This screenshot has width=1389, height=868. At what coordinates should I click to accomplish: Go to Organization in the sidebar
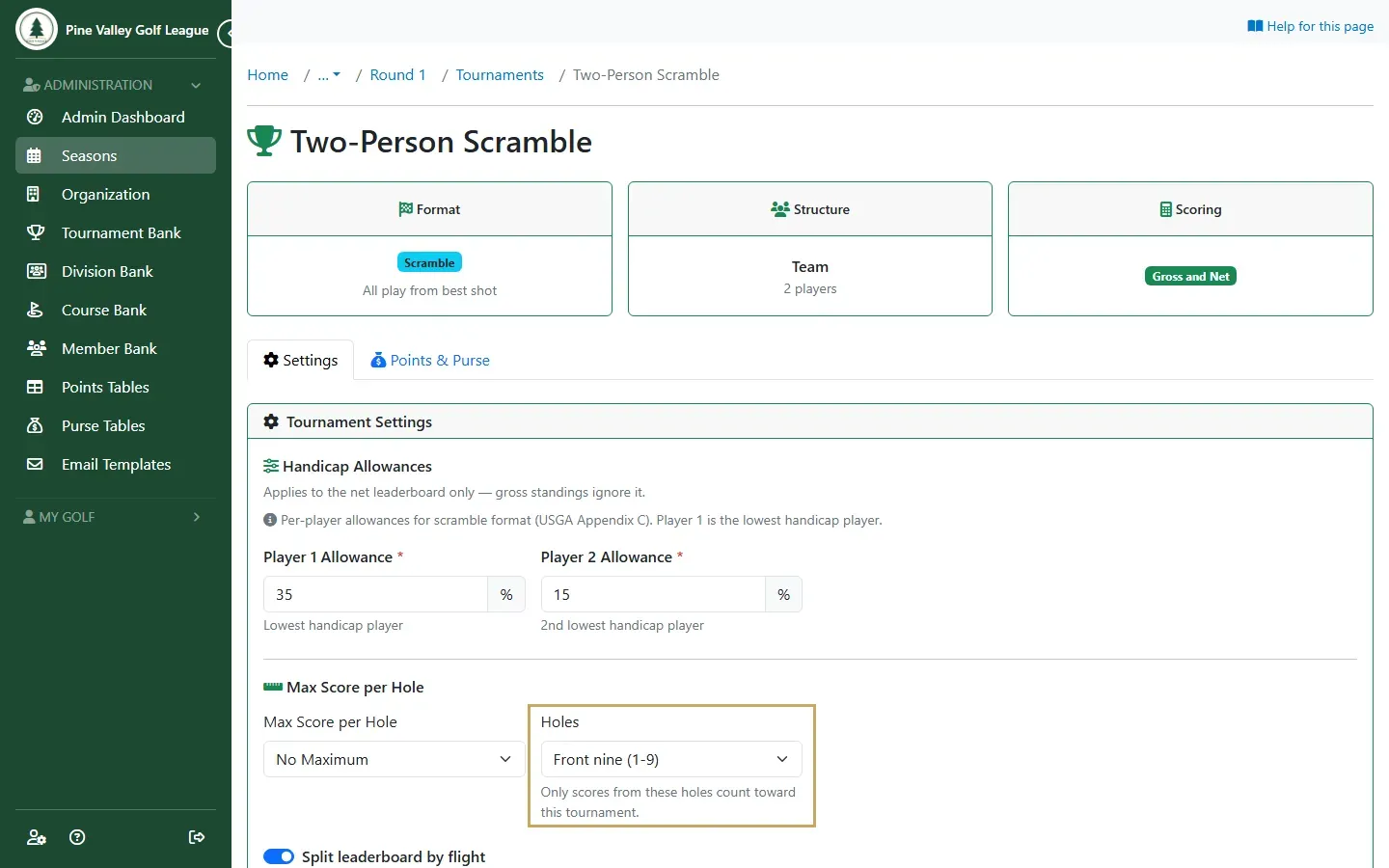116,194
